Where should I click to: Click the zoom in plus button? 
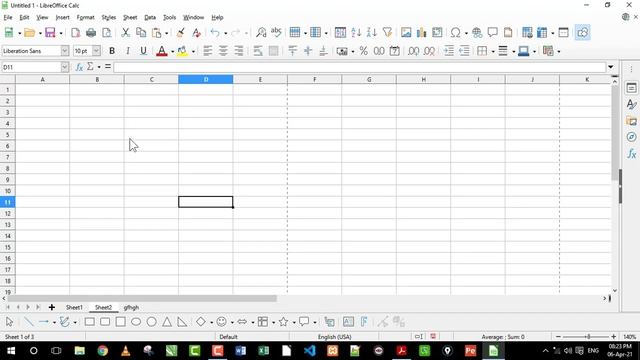pyautogui.click(x=613, y=337)
